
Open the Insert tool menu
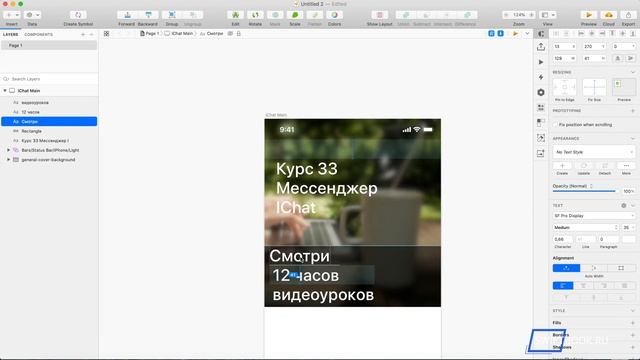(x=11, y=15)
